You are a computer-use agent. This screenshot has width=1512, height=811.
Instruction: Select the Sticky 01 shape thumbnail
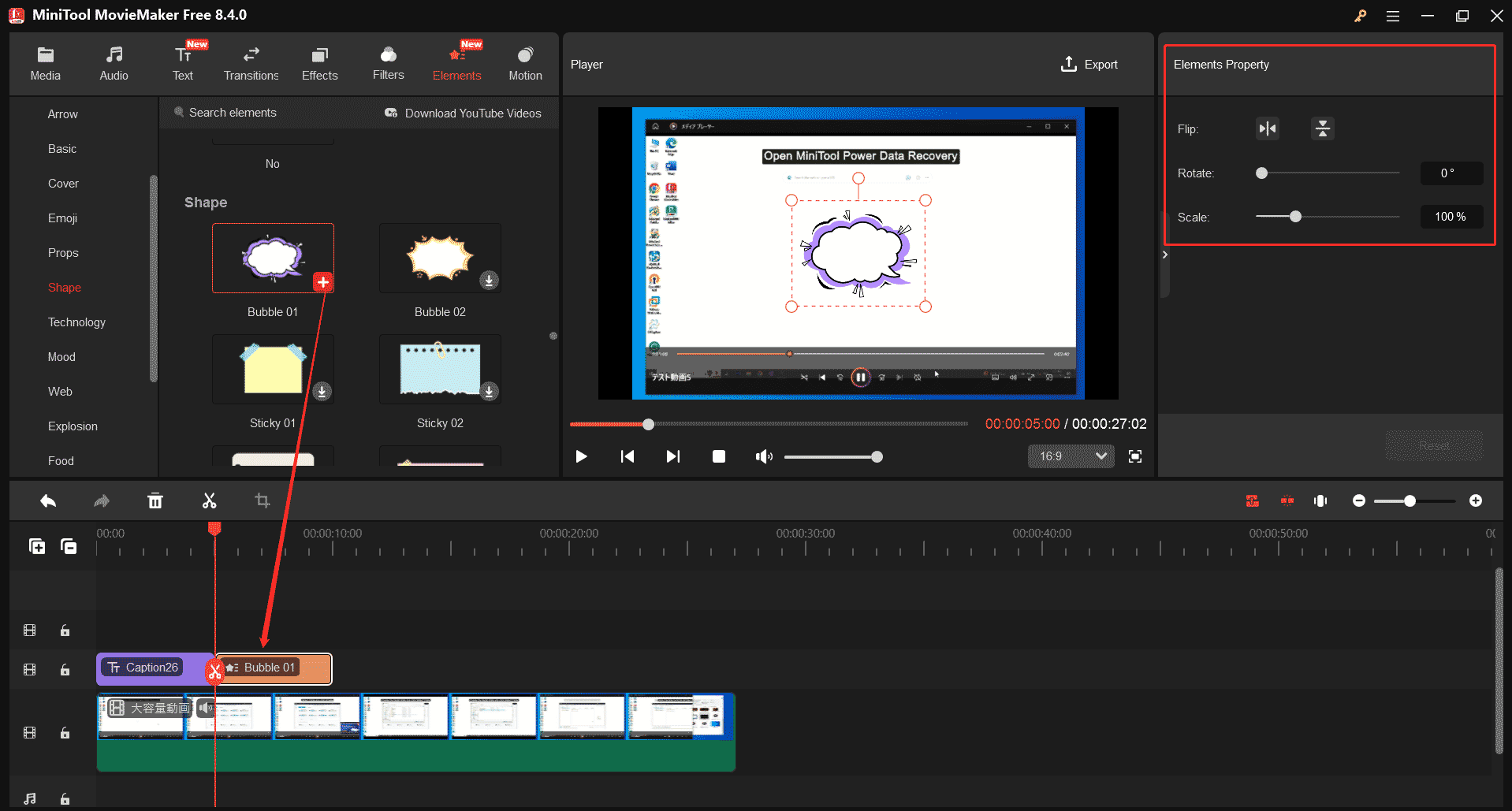coord(272,369)
